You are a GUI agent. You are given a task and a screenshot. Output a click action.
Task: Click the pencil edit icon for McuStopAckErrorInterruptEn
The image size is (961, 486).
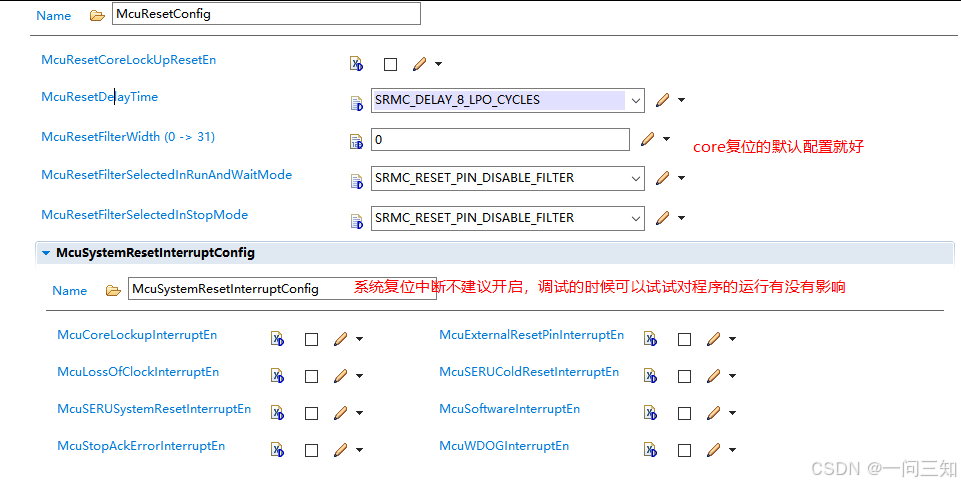pos(341,450)
